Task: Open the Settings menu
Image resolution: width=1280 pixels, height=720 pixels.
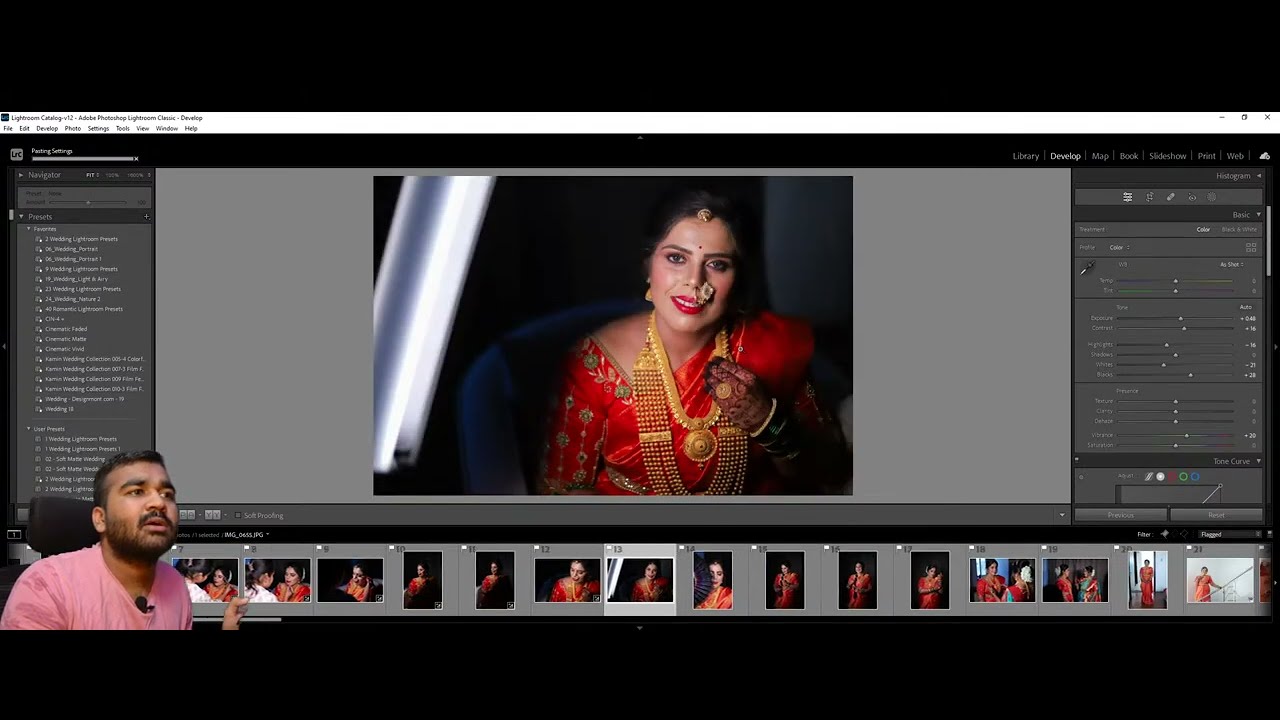Action: click(x=98, y=128)
